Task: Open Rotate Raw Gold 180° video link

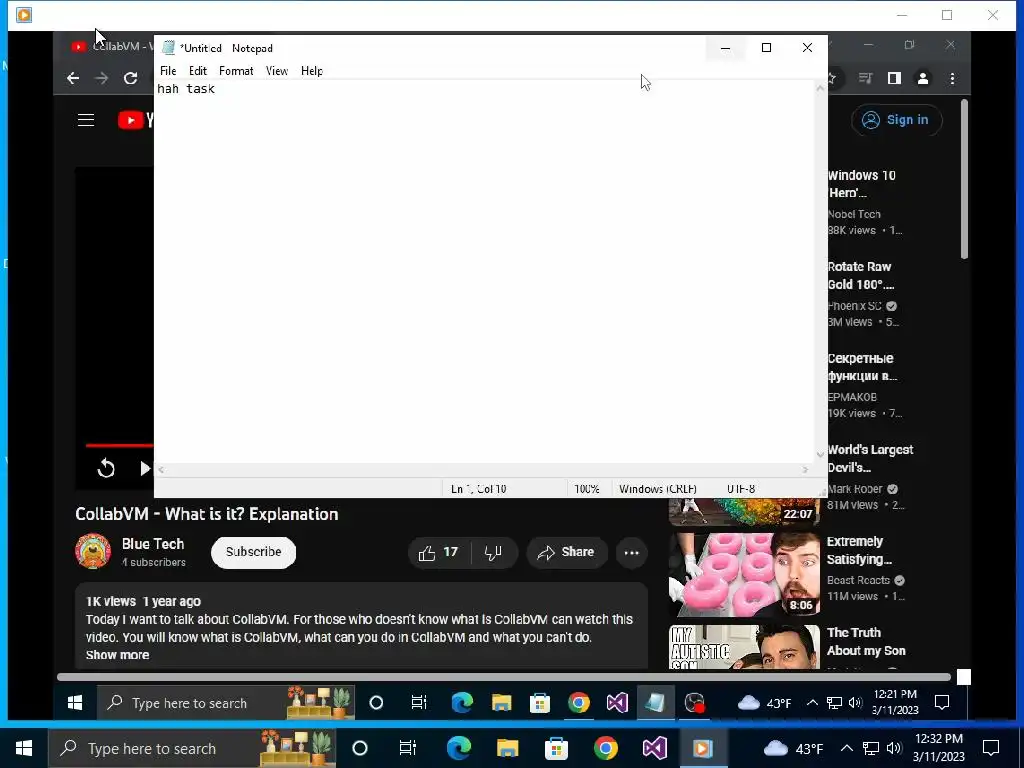Action: [861, 276]
